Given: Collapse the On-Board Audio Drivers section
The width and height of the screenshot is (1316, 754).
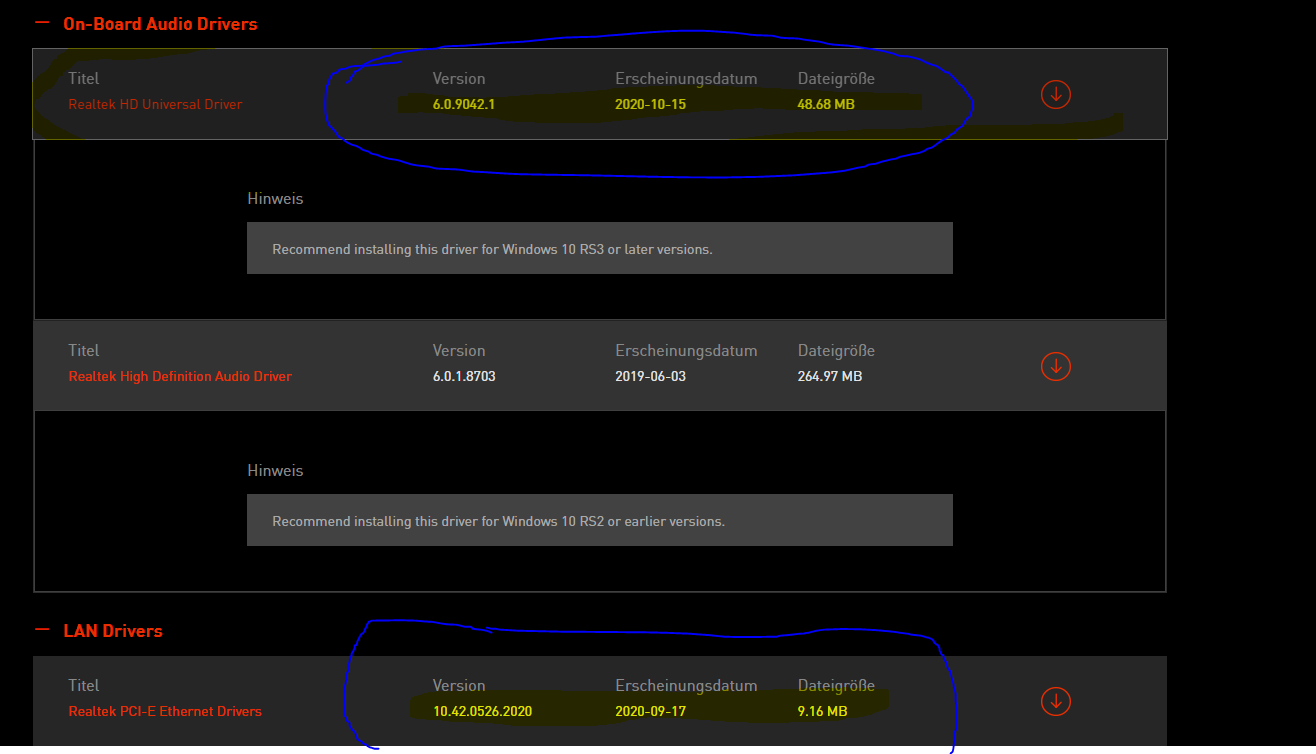Looking at the screenshot, I should coord(42,23).
